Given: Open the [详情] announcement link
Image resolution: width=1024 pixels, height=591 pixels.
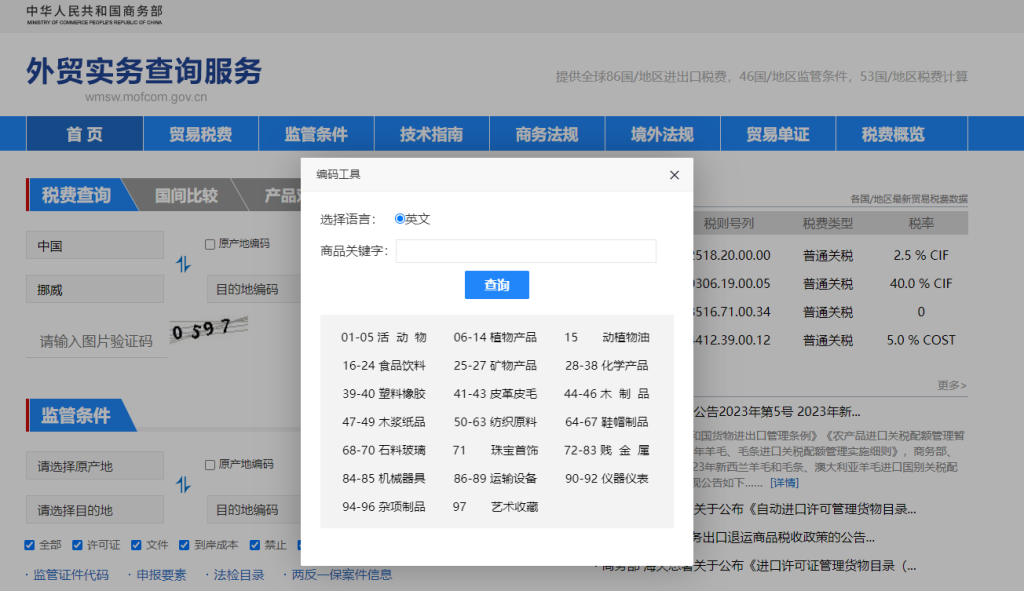Looking at the screenshot, I should (784, 483).
